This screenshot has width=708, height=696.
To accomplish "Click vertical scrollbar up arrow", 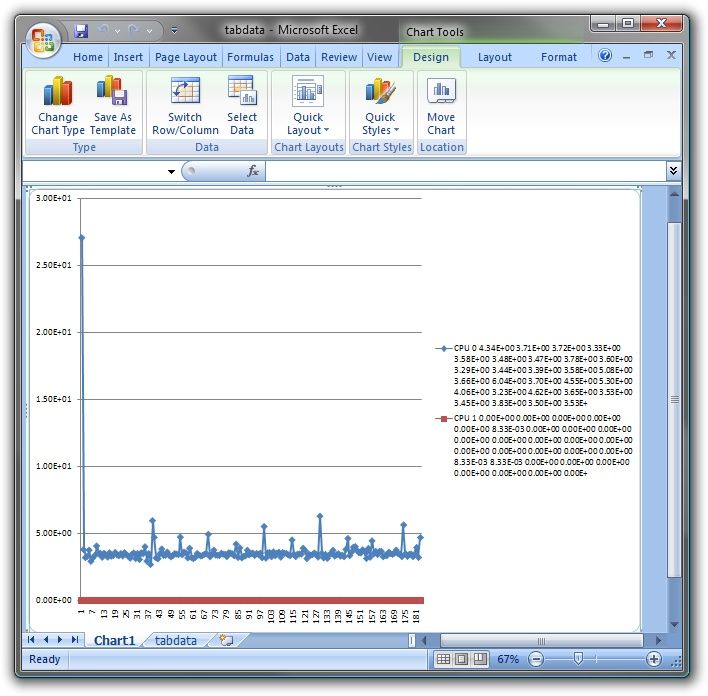I will 674,195.
